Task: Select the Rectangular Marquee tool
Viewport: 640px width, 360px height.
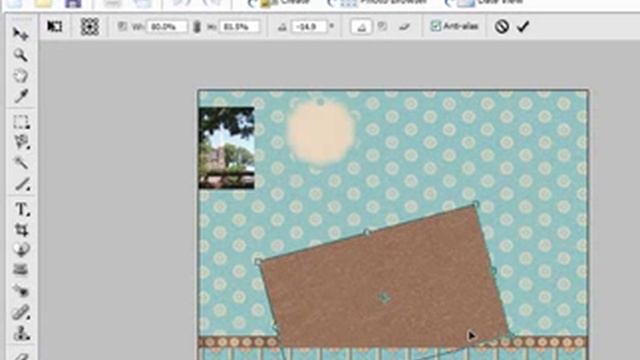Action: point(21,122)
